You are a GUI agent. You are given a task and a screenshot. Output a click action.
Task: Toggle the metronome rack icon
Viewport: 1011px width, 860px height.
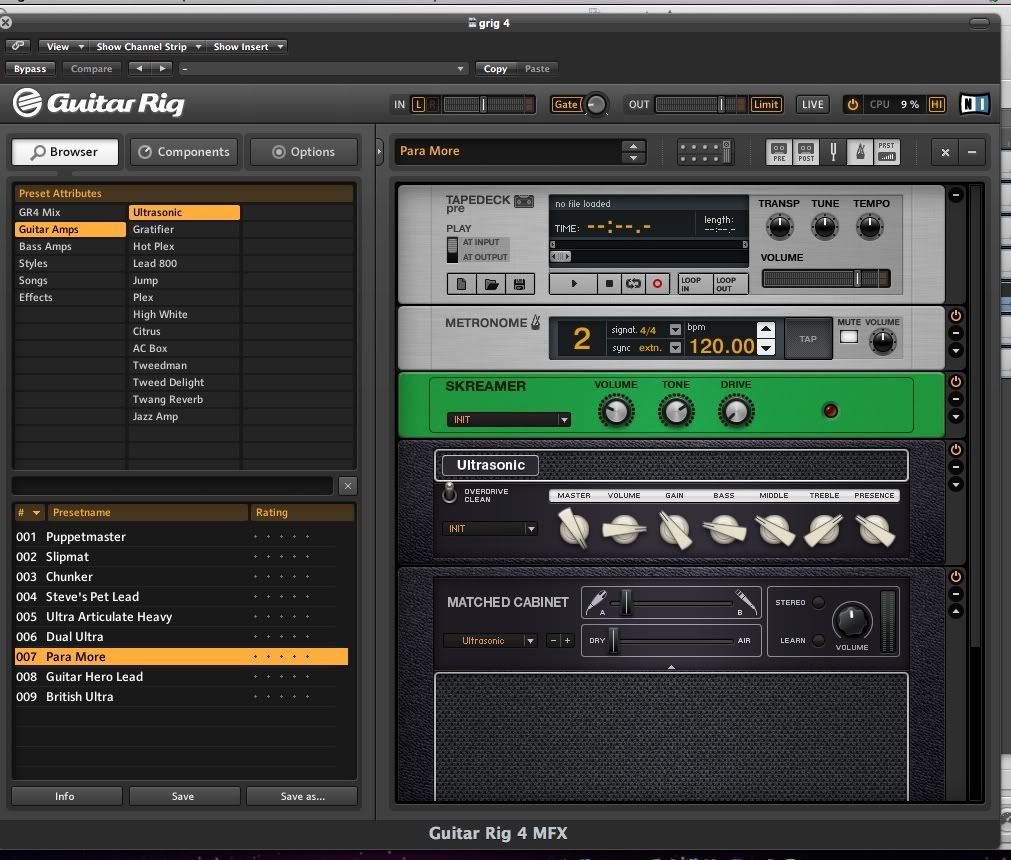859,152
